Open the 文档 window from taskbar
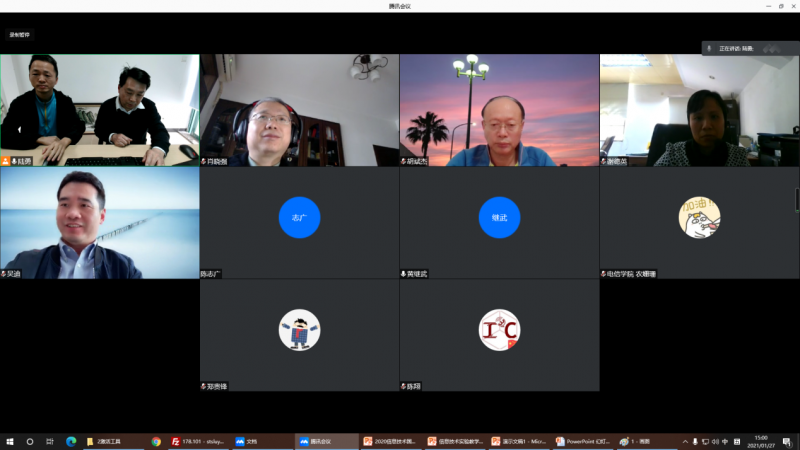This screenshot has width=800, height=450. [261, 441]
